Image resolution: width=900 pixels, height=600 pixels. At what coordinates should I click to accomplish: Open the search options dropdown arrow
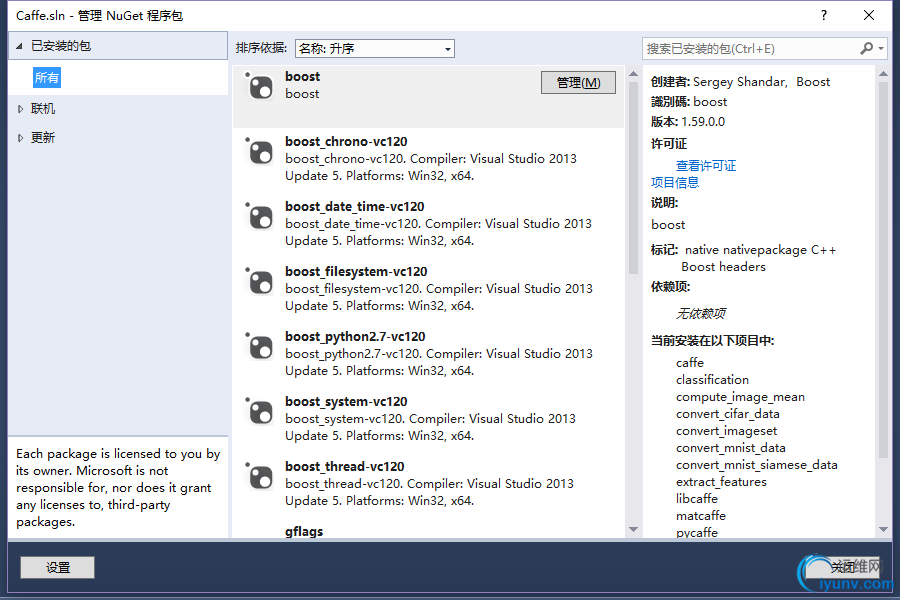(881, 48)
